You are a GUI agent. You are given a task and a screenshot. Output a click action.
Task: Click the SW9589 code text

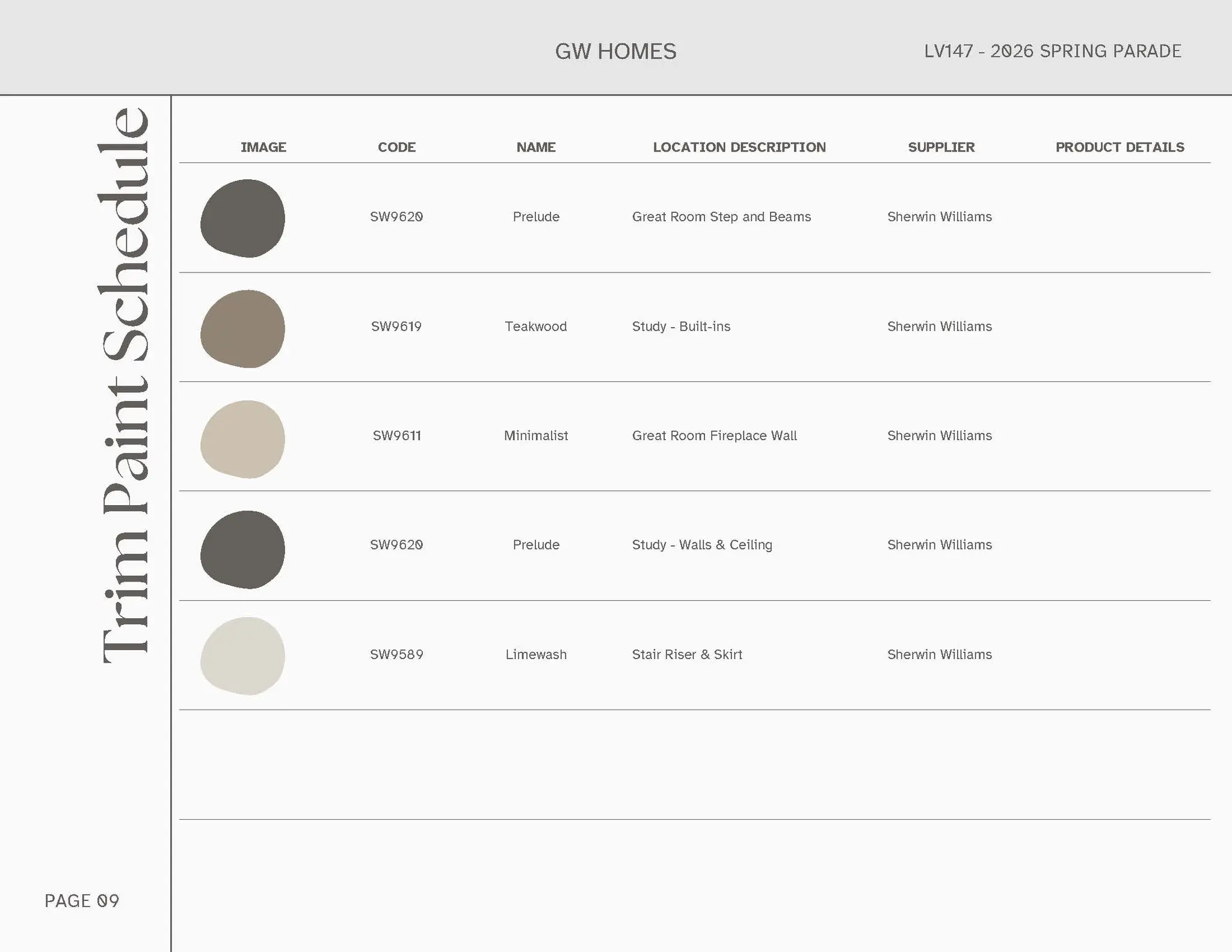pos(396,654)
